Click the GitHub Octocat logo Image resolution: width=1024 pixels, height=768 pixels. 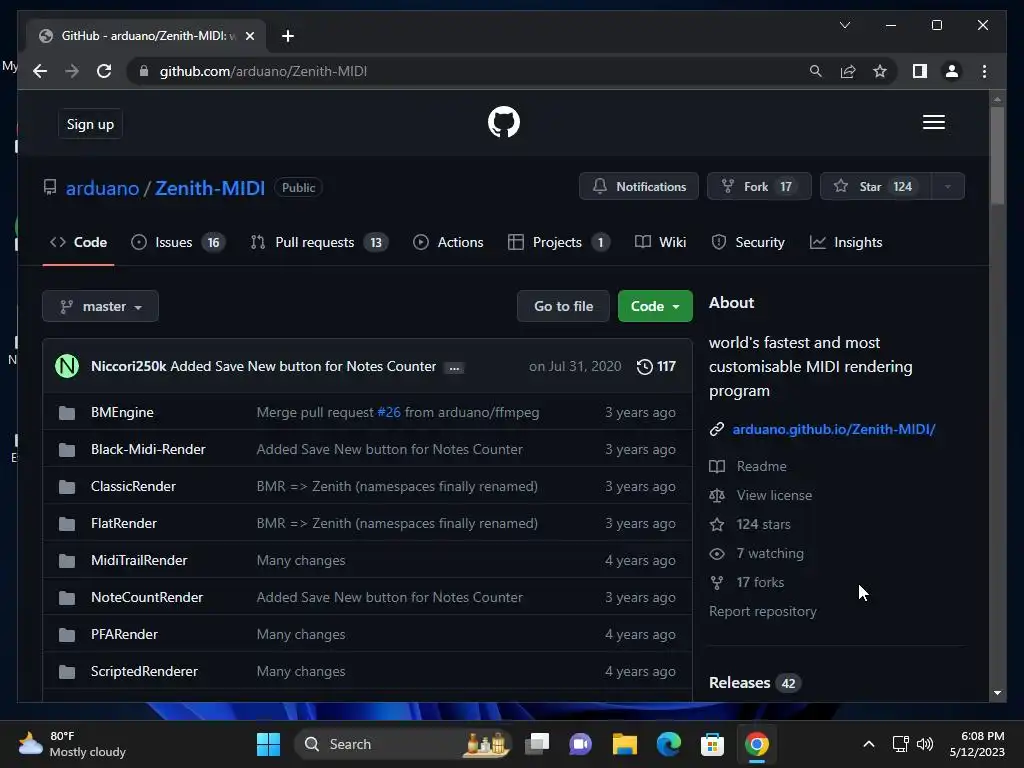pos(504,122)
